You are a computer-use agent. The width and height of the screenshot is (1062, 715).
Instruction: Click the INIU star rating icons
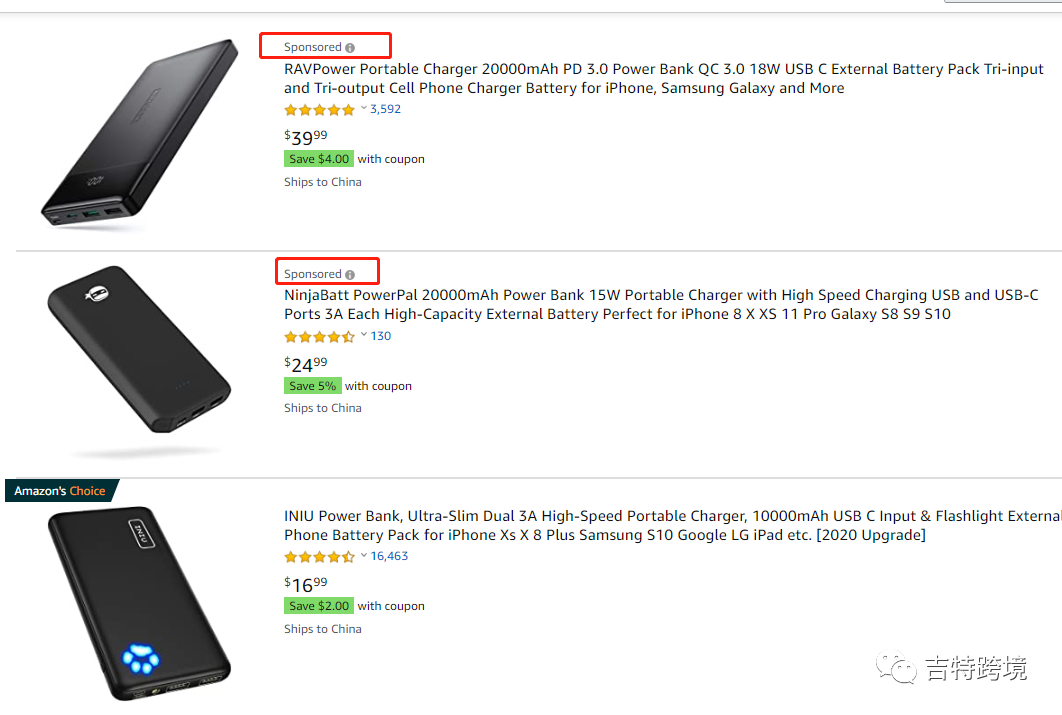(319, 557)
